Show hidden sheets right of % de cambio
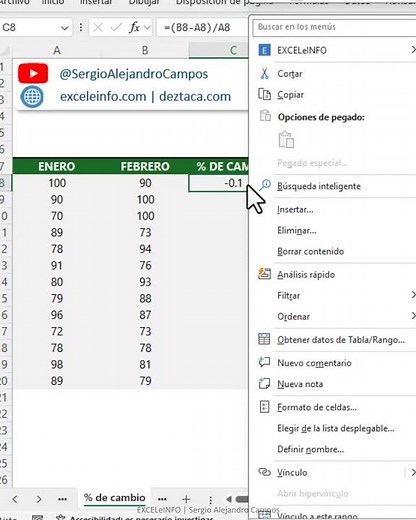The image size is (416, 520). pos(162,499)
